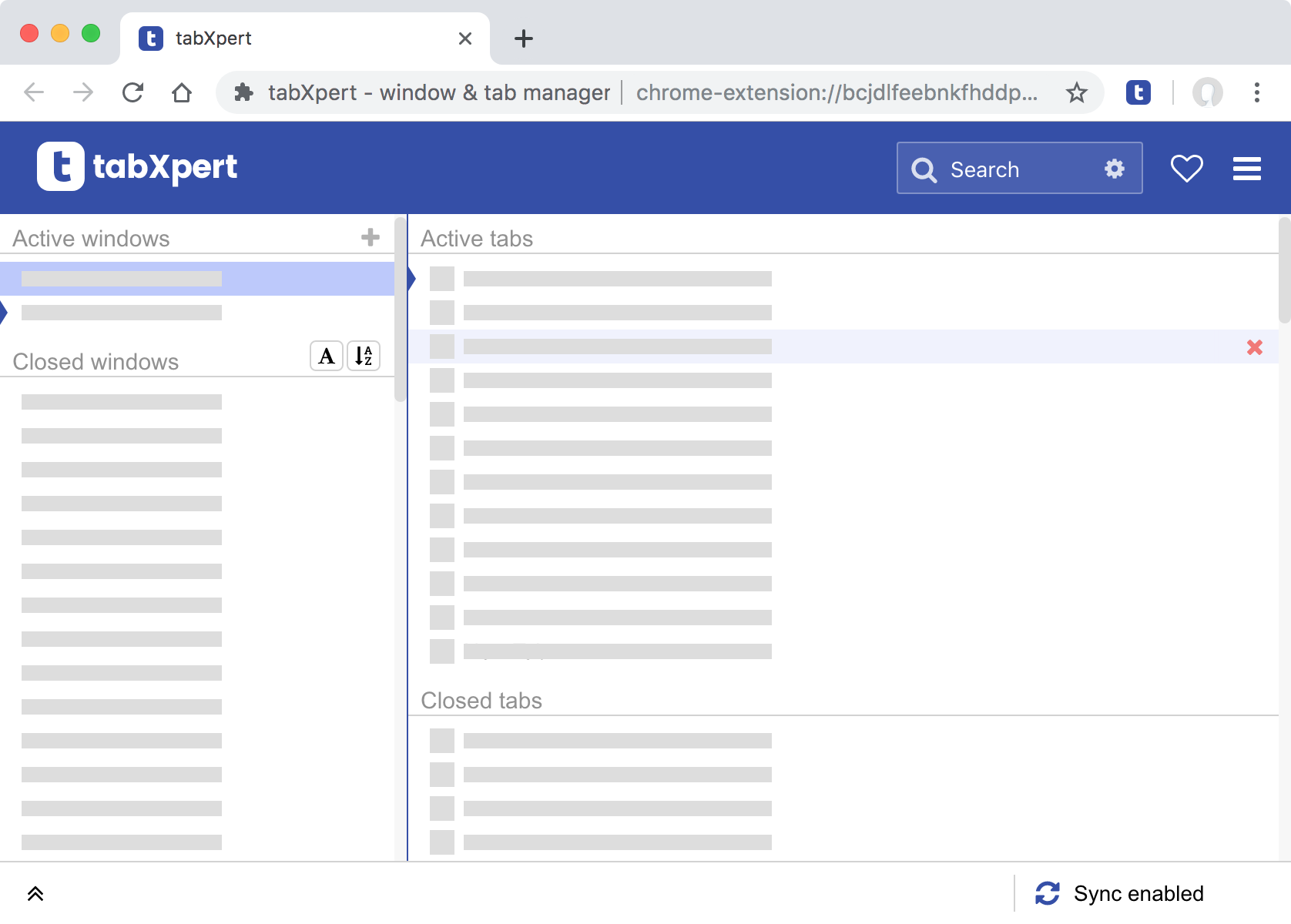Select the second active window row
This screenshot has width=1291, height=924.
click(x=197, y=313)
